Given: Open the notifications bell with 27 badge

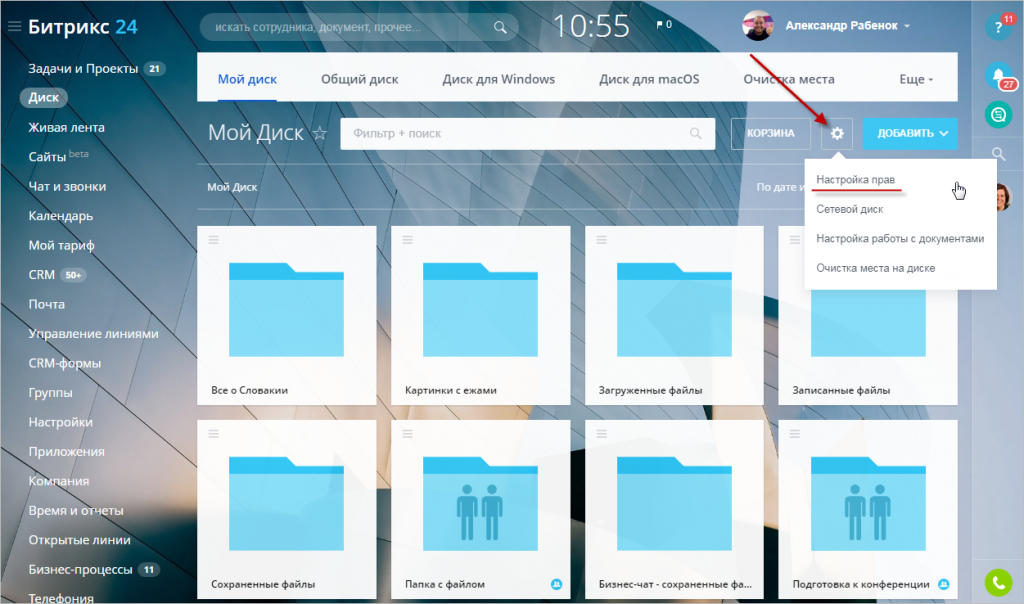Looking at the screenshot, I should tap(999, 76).
